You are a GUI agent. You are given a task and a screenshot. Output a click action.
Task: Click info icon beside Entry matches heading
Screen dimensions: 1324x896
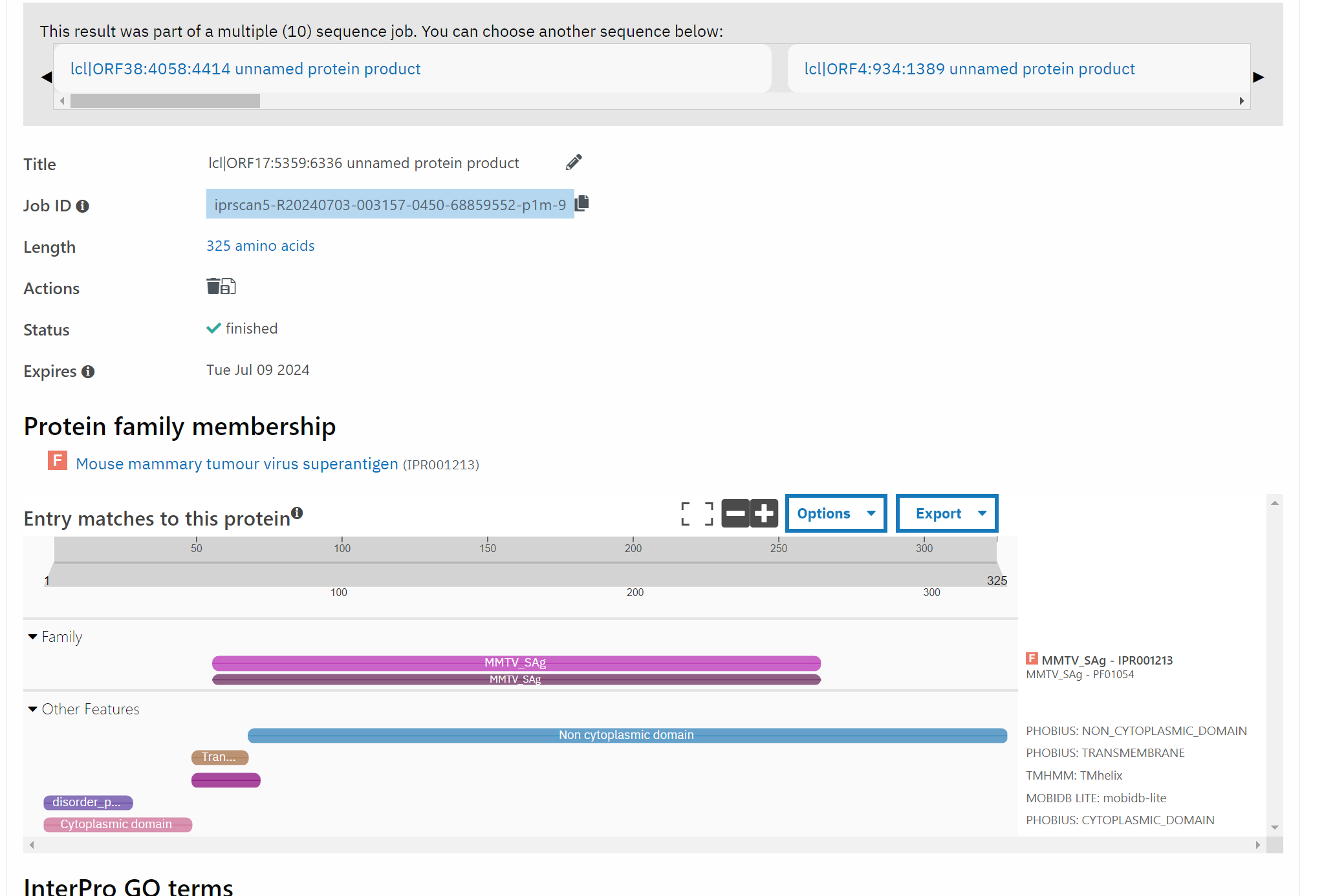297,513
